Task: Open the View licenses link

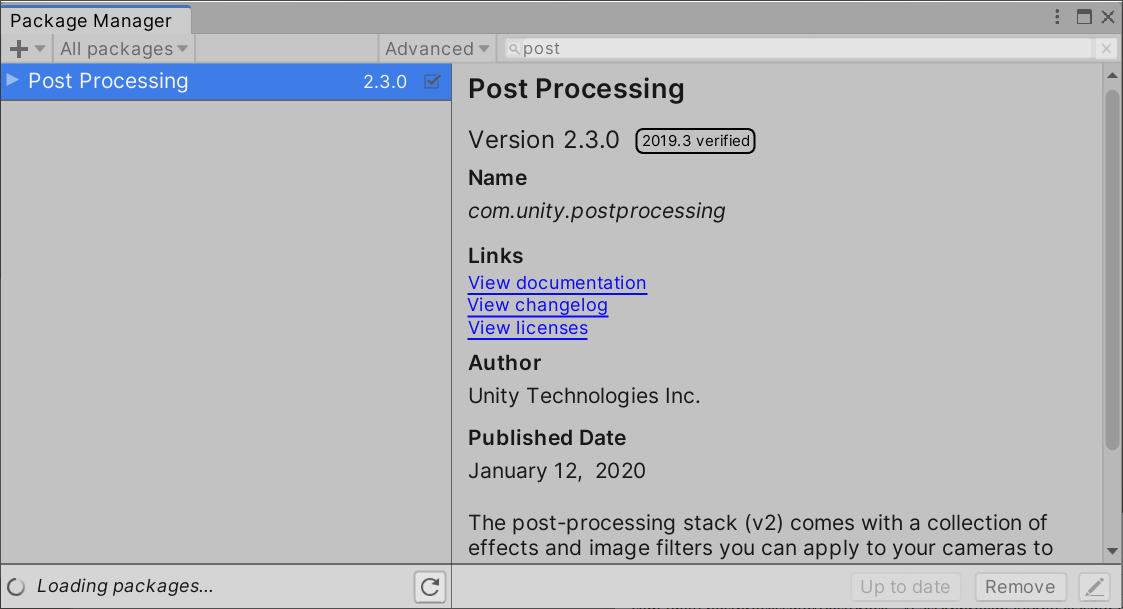Action: click(527, 328)
